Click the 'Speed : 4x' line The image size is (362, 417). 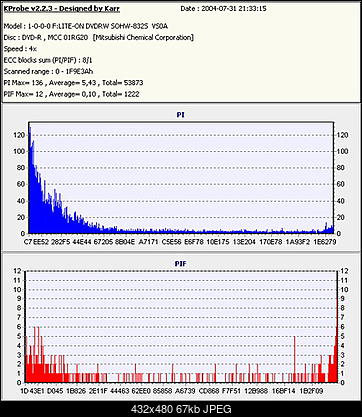pyautogui.click(x=20, y=49)
